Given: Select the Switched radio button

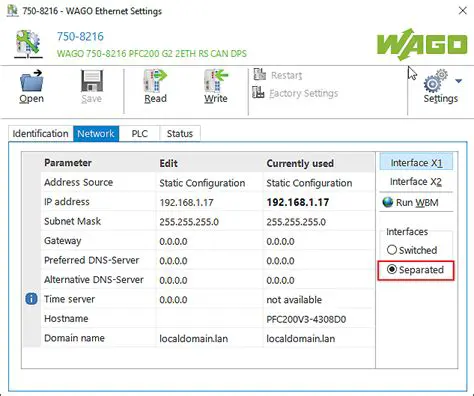Looking at the screenshot, I should click(392, 250).
